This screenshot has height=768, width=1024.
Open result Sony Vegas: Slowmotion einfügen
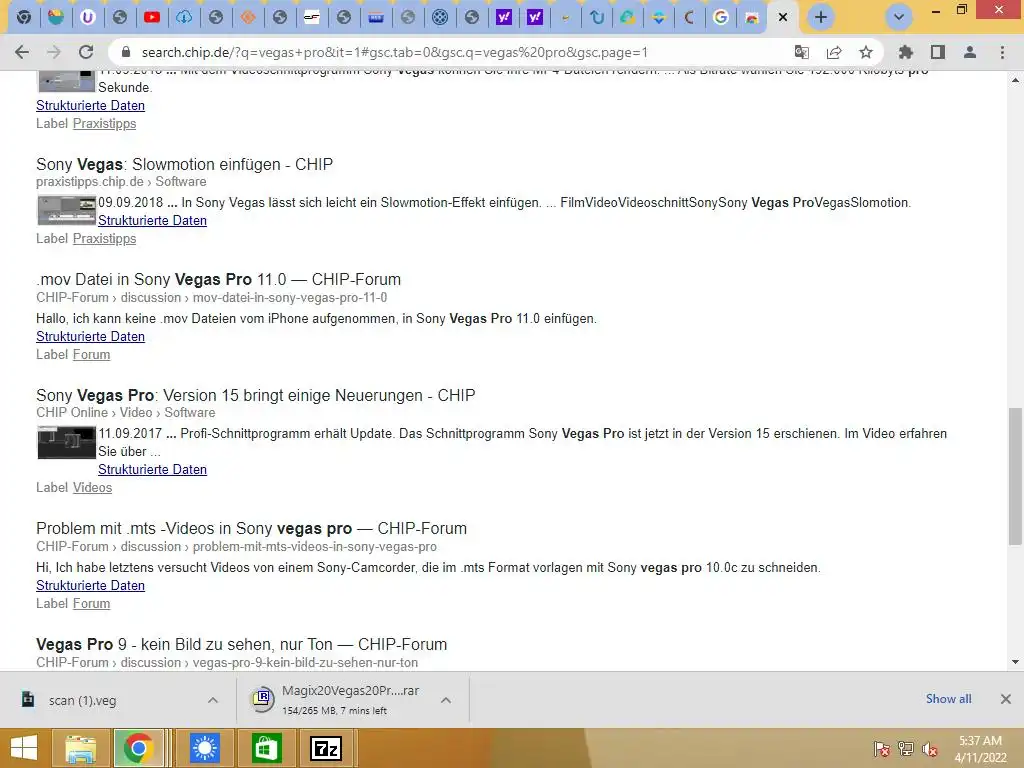tap(184, 164)
